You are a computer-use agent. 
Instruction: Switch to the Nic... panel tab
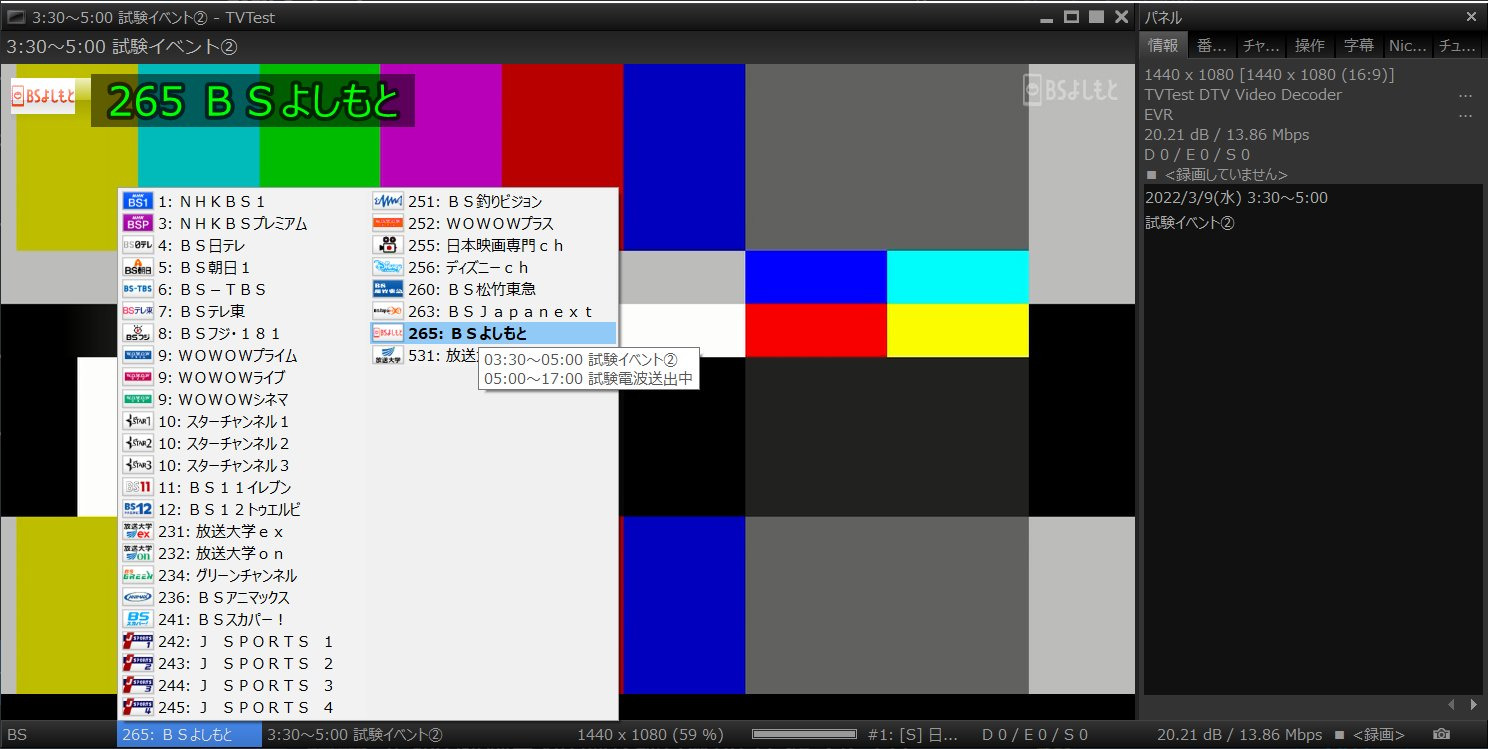(1408, 46)
